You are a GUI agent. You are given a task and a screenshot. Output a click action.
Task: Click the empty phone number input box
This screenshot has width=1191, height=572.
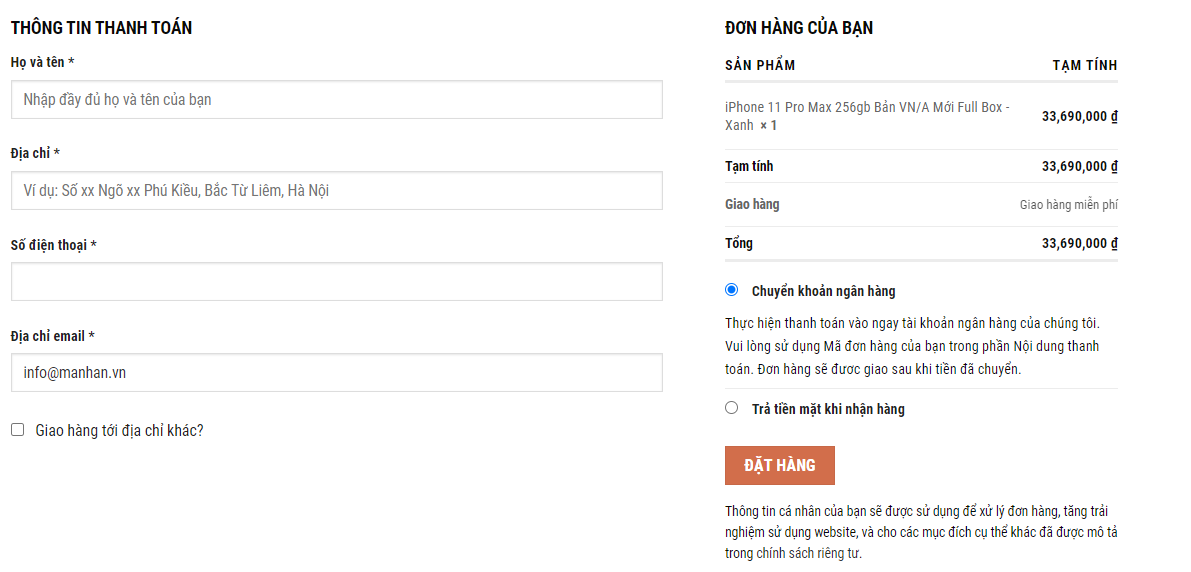[x=336, y=282]
